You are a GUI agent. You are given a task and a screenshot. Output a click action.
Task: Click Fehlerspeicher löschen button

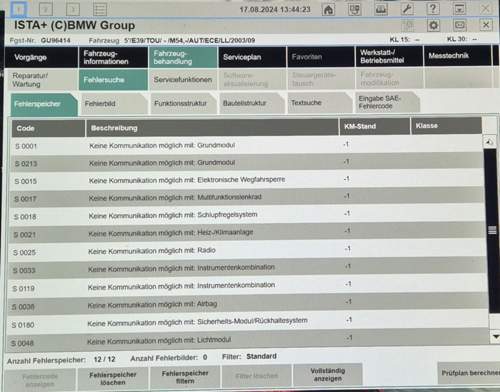click(x=113, y=379)
